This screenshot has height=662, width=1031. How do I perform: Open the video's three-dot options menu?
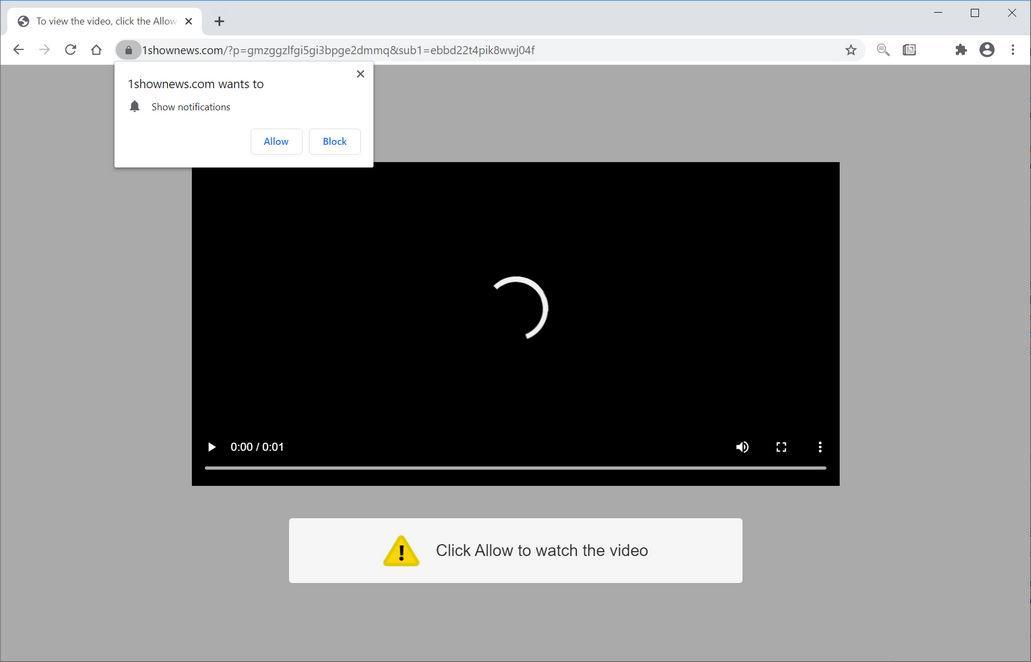(x=820, y=447)
